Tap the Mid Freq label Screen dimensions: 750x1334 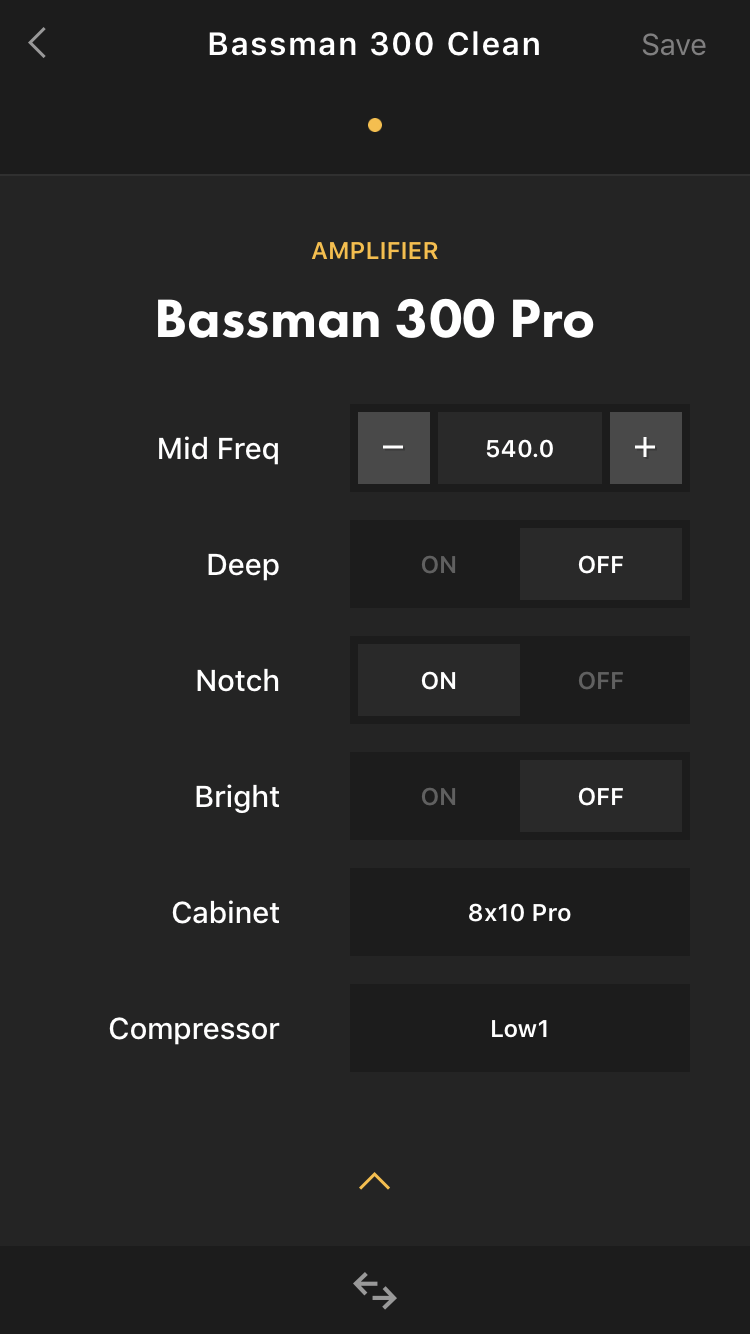[218, 449]
